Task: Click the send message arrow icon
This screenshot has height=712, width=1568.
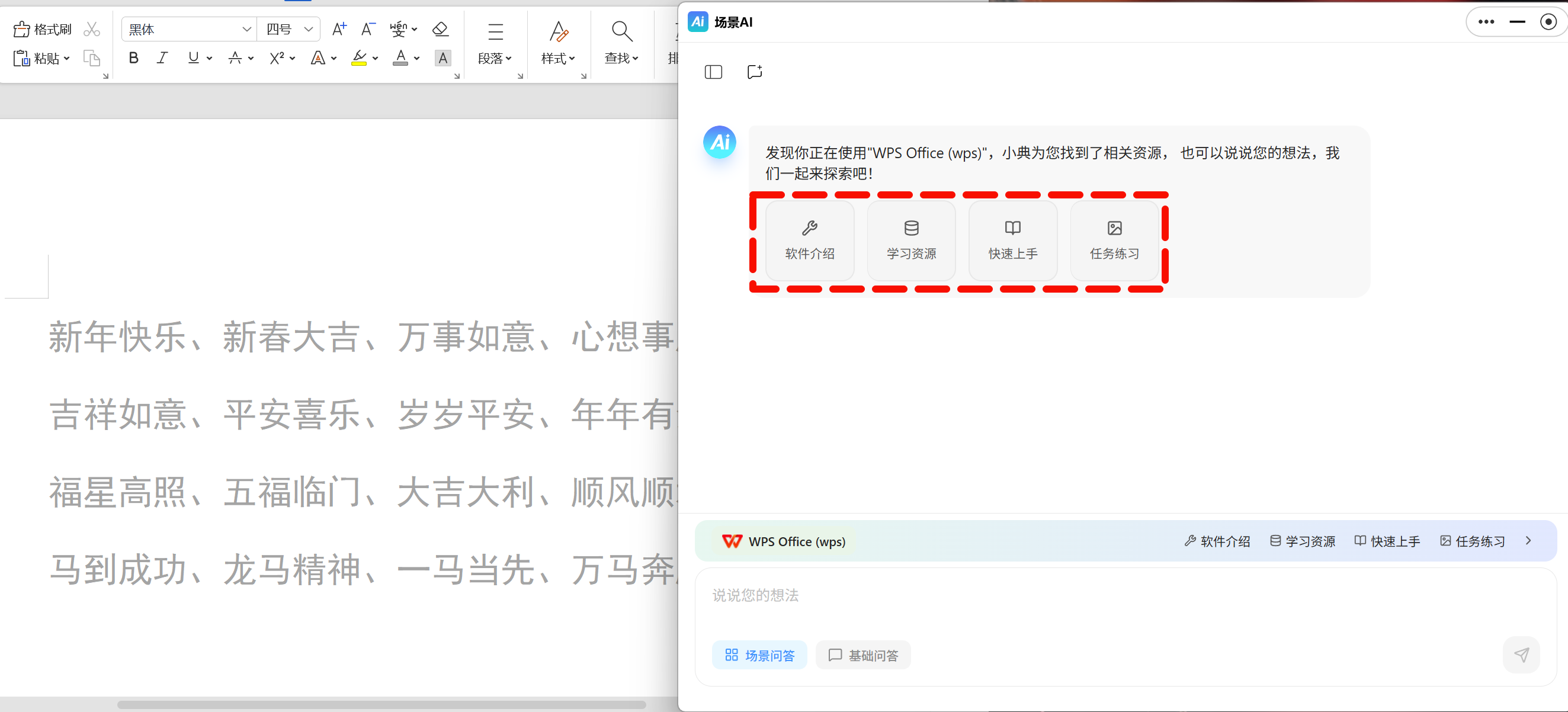Action: point(1521,655)
